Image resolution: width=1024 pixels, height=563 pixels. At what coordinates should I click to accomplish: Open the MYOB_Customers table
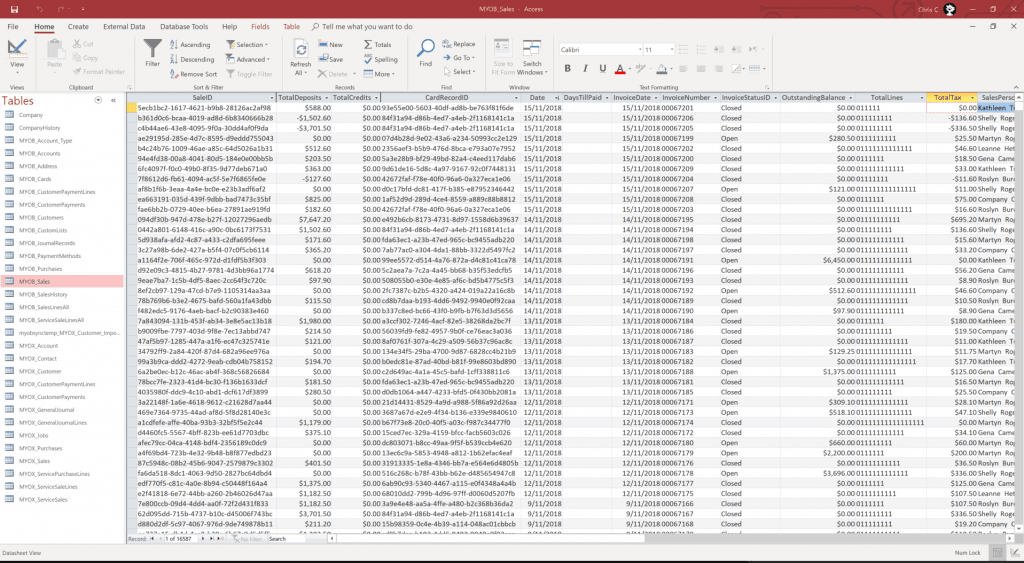click(41, 217)
